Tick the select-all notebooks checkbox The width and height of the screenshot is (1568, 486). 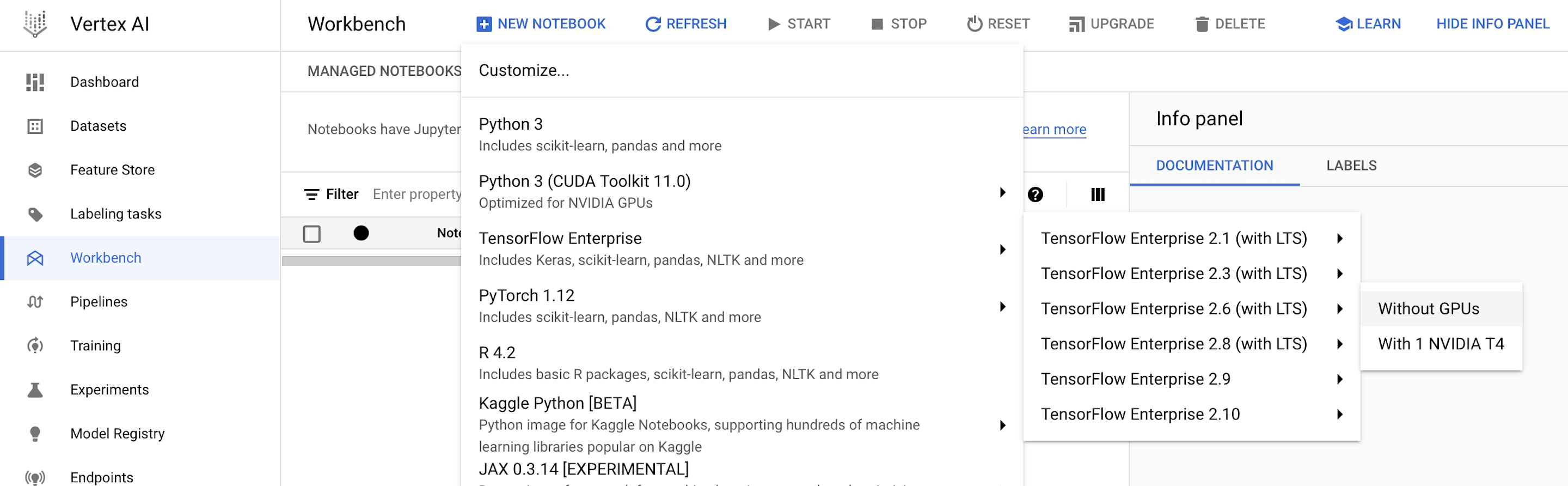click(311, 234)
